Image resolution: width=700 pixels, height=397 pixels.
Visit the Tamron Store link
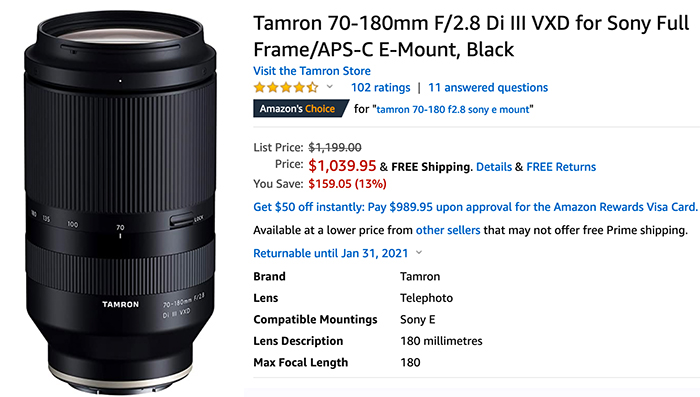click(312, 71)
